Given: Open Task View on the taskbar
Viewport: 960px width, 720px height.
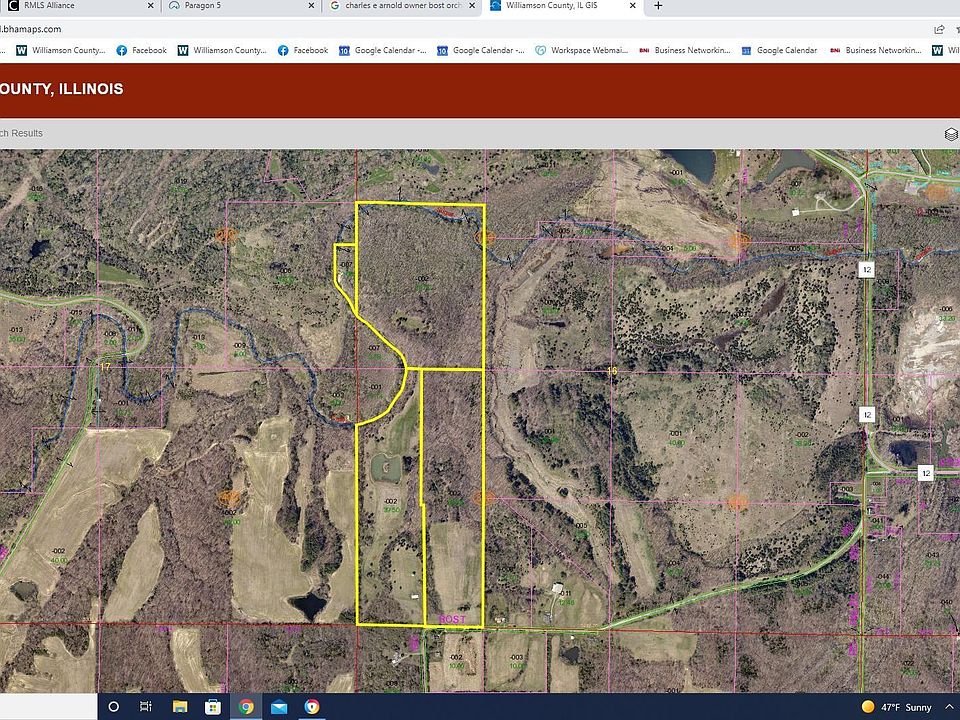Looking at the screenshot, I should pos(146,706).
